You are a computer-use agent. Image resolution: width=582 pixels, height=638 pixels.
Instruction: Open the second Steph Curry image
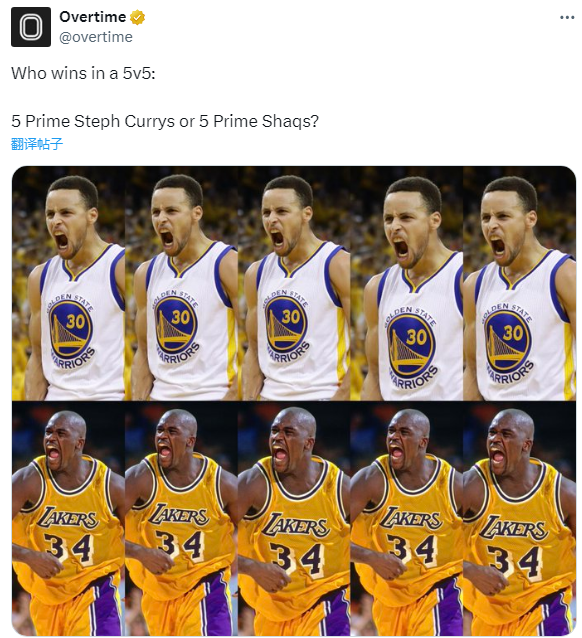182,284
